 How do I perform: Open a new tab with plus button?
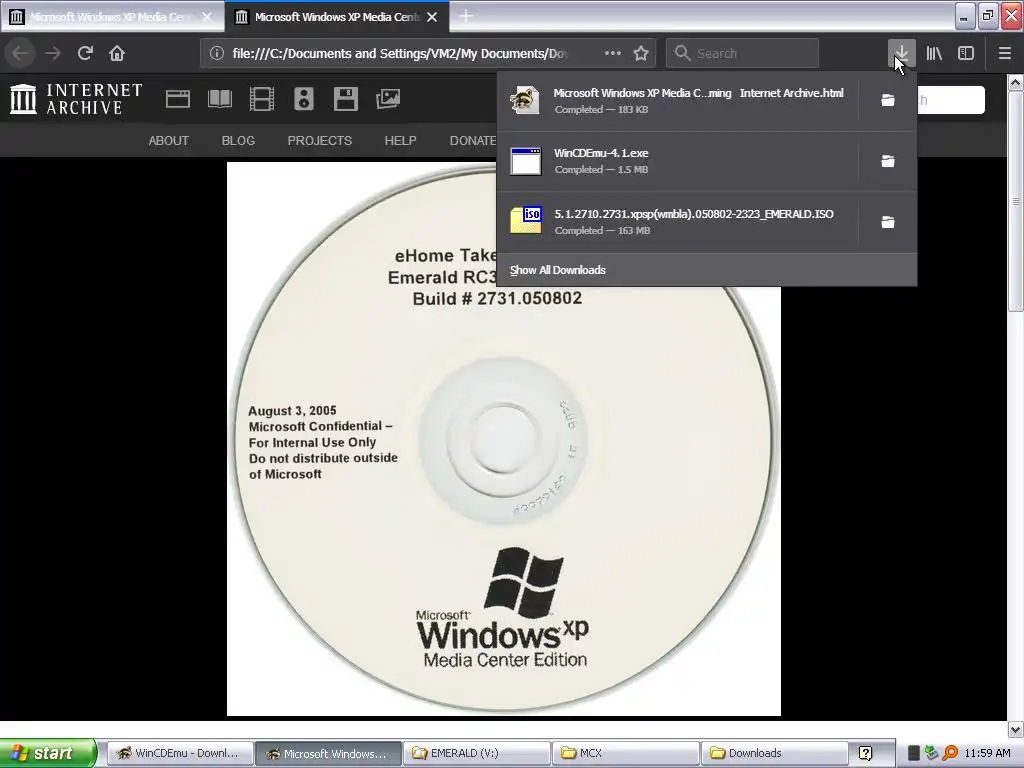[466, 16]
